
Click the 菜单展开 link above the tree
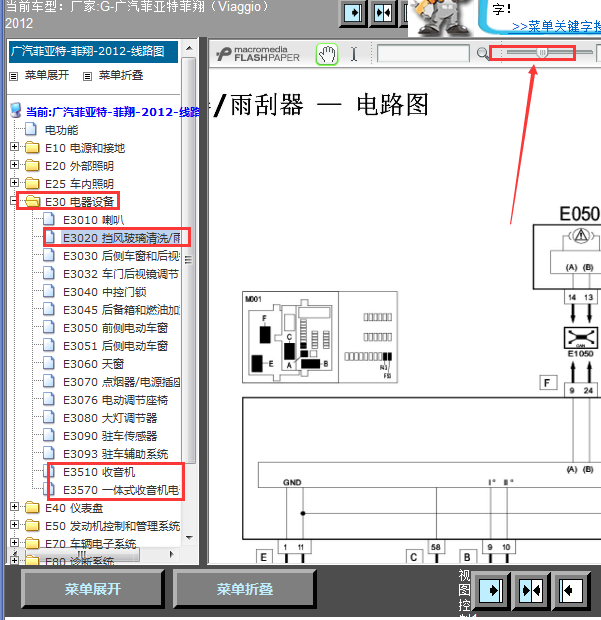point(47,75)
